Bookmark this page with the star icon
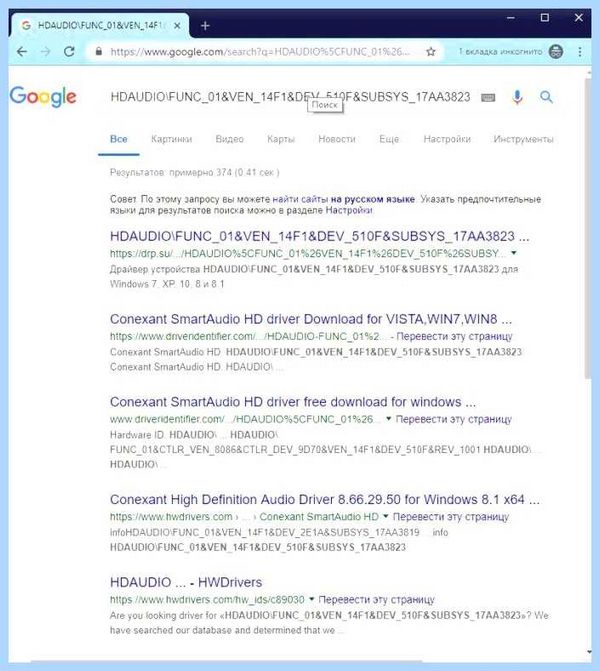This screenshot has height=671, width=600. click(x=431, y=52)
